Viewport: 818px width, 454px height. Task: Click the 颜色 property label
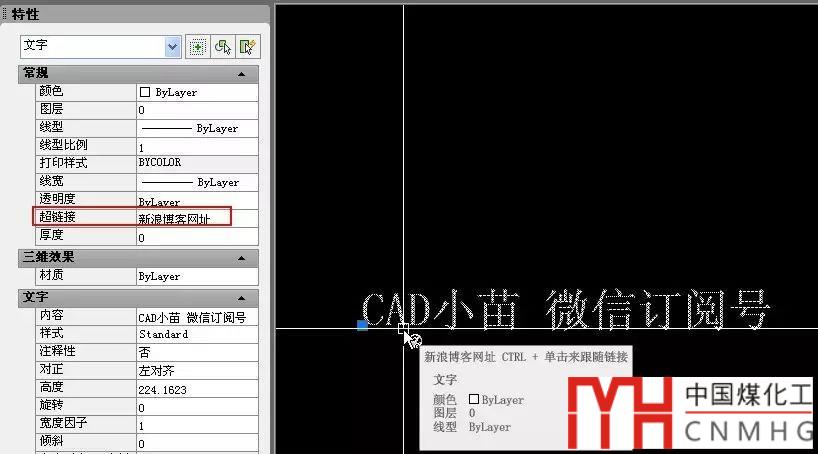[x=51, y=91]
